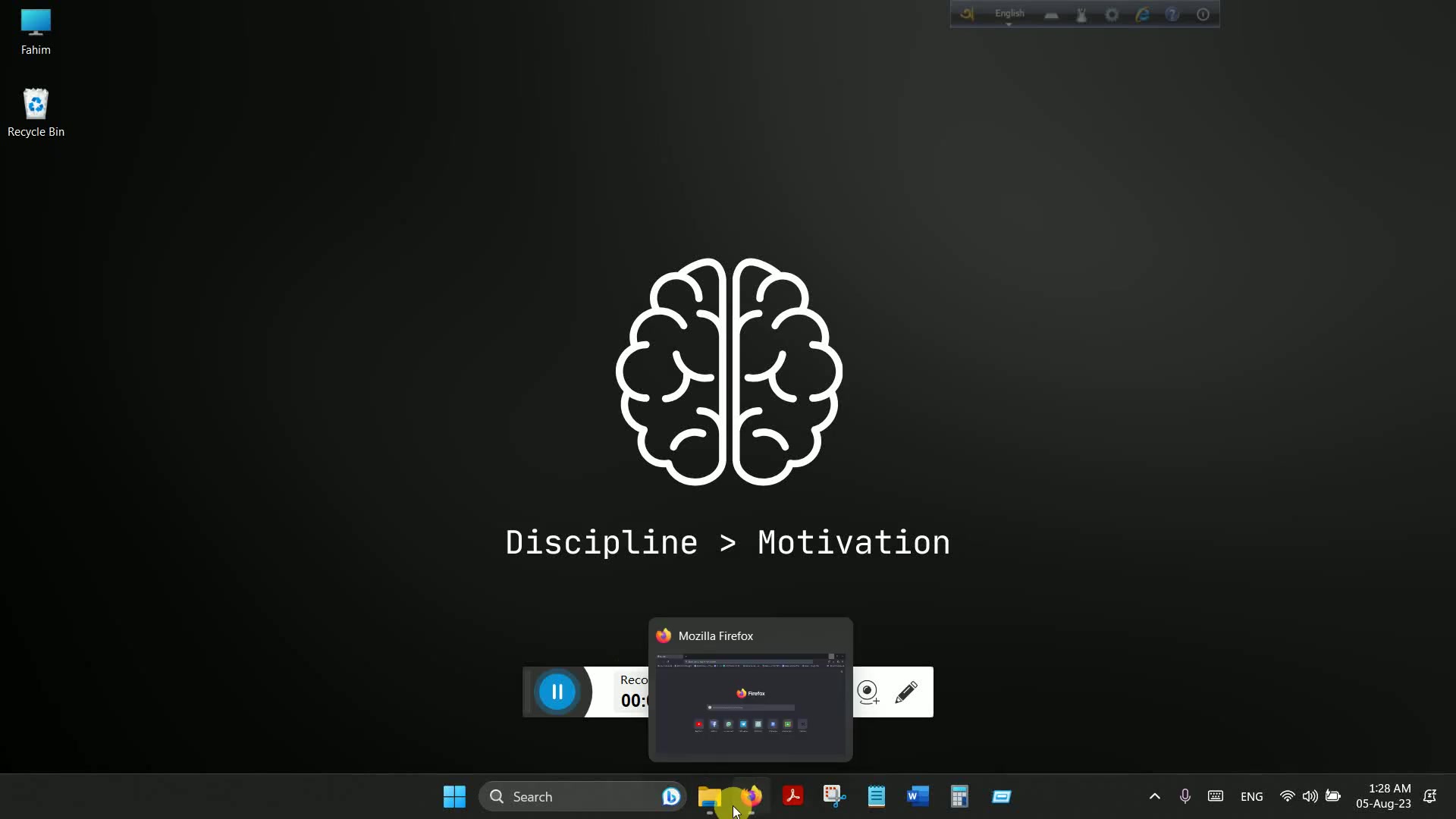
Task: Open Avro toolbar settings gear
Action: pos(1112,14)
